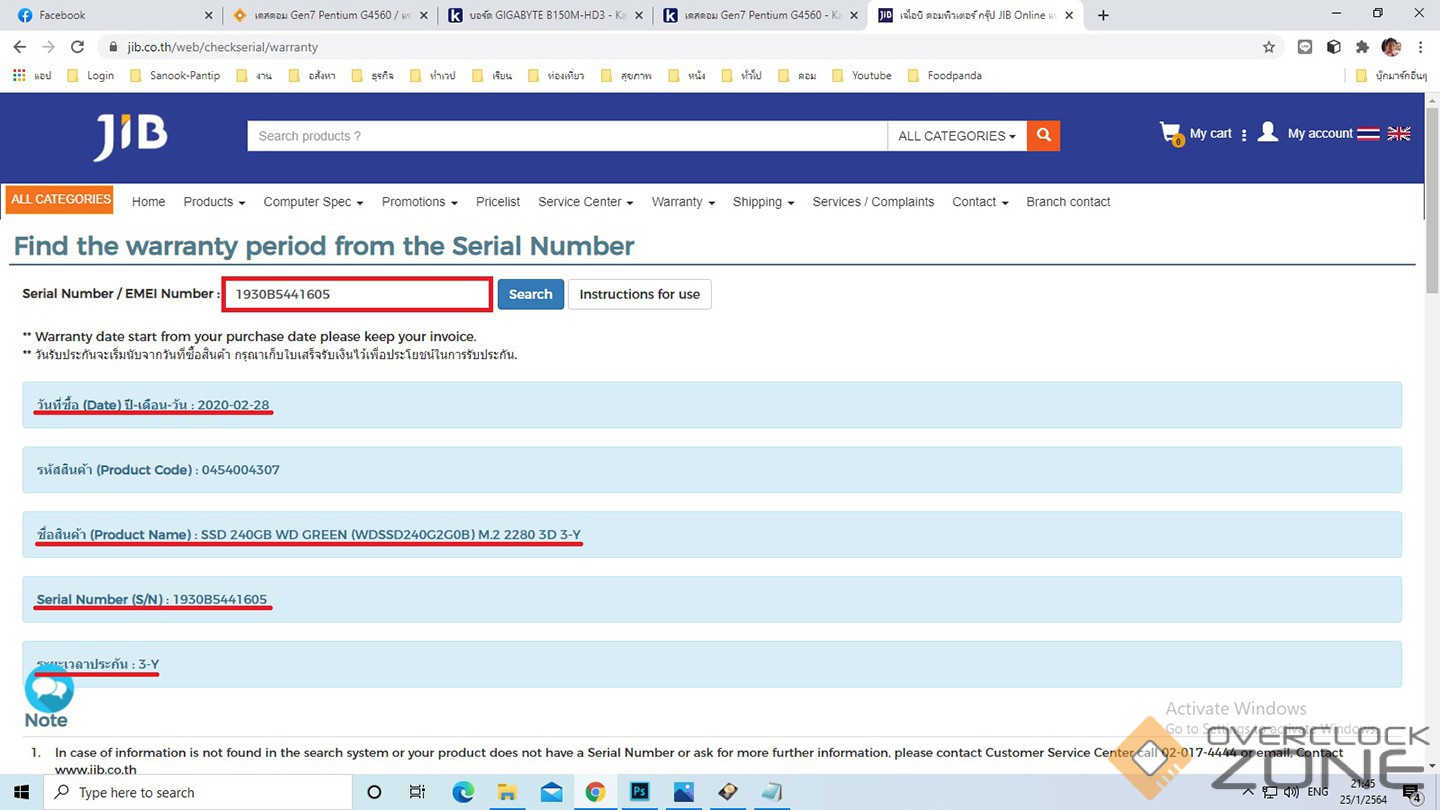
Task: Click the Instructions for use button
Action: pyautogui.click(x=639, y=294)
